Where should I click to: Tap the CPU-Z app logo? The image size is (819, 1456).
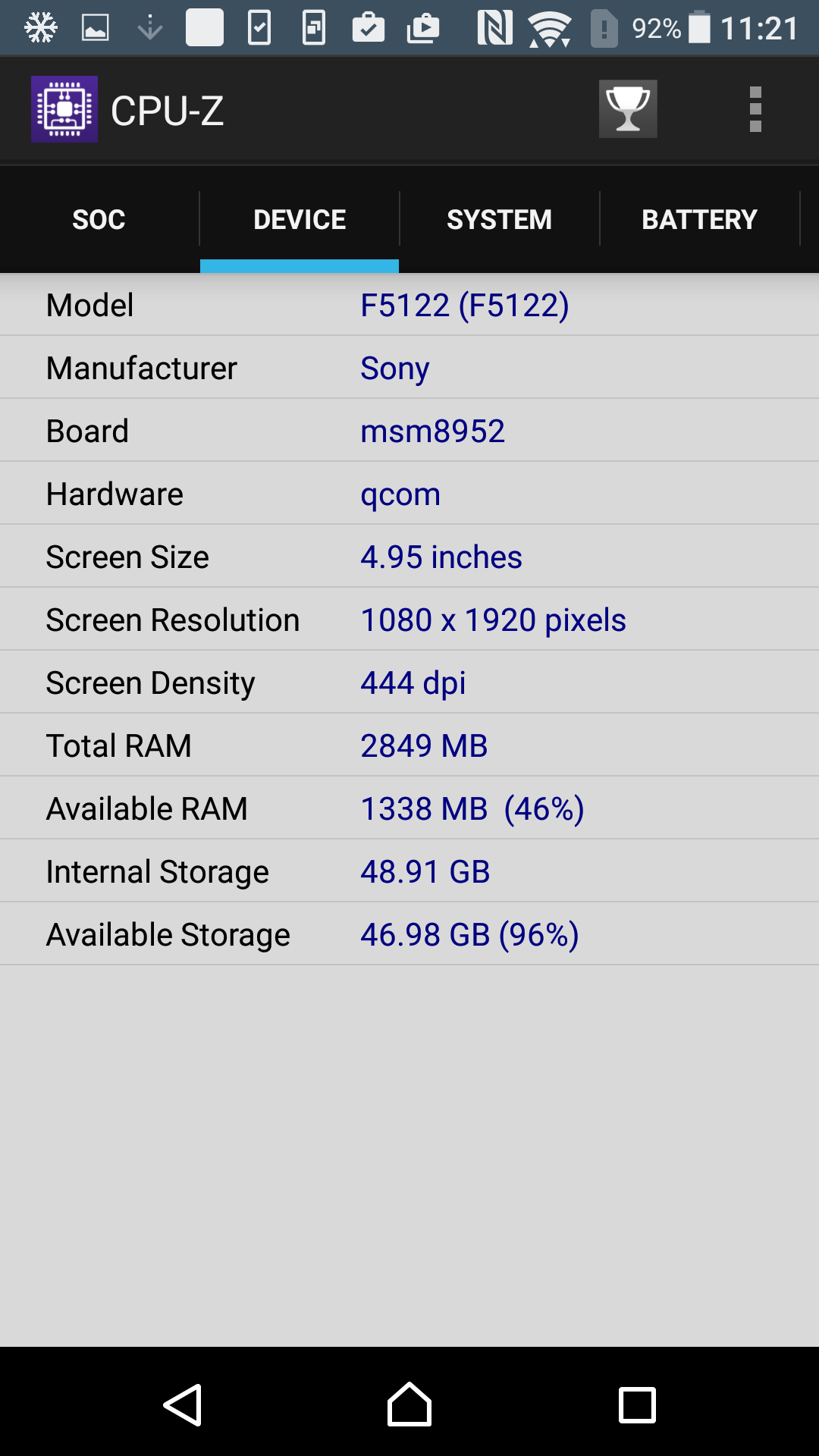[x=64, y=109]
